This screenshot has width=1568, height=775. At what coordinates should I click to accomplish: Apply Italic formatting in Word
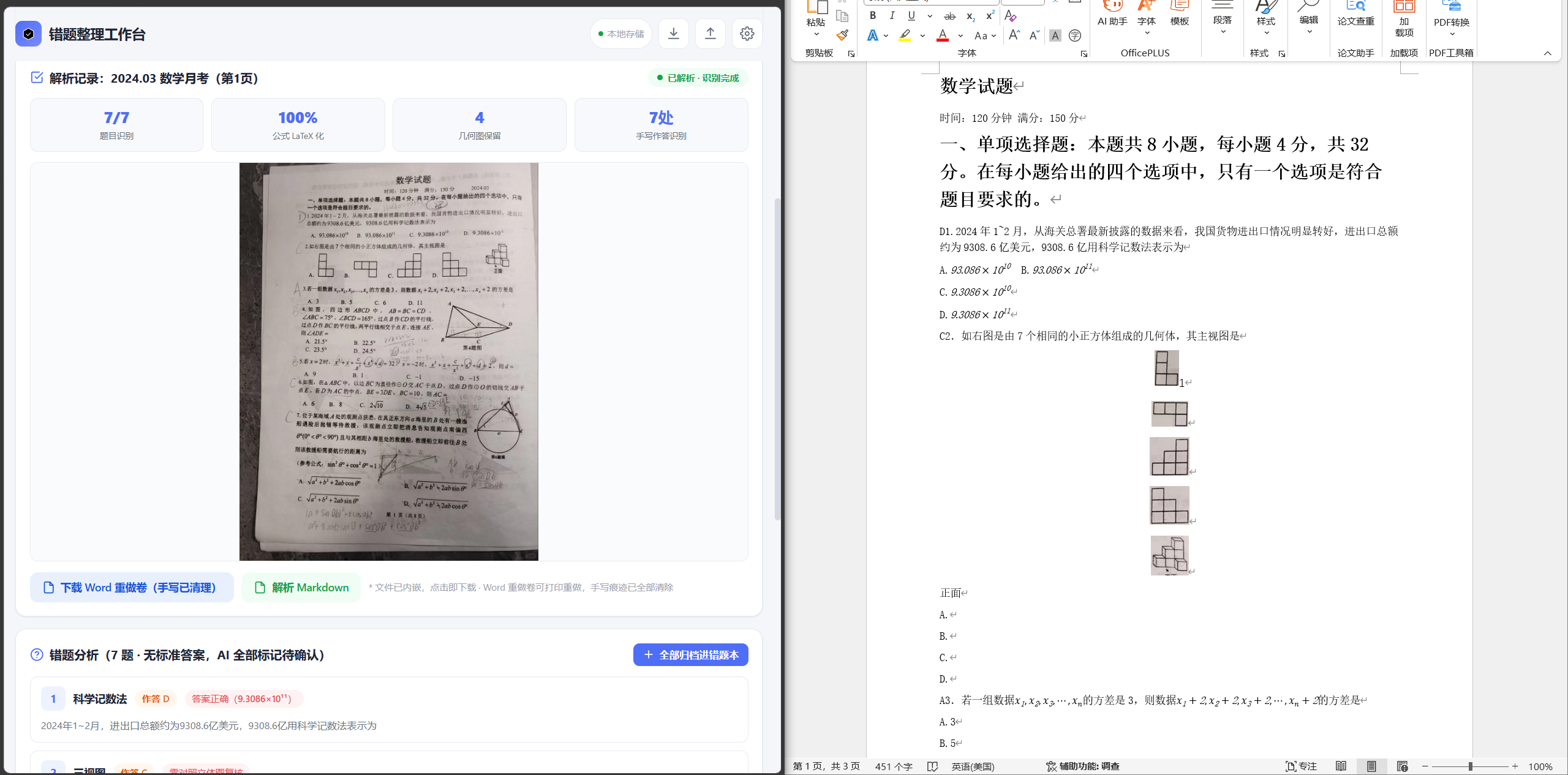[x=892, y=16]
